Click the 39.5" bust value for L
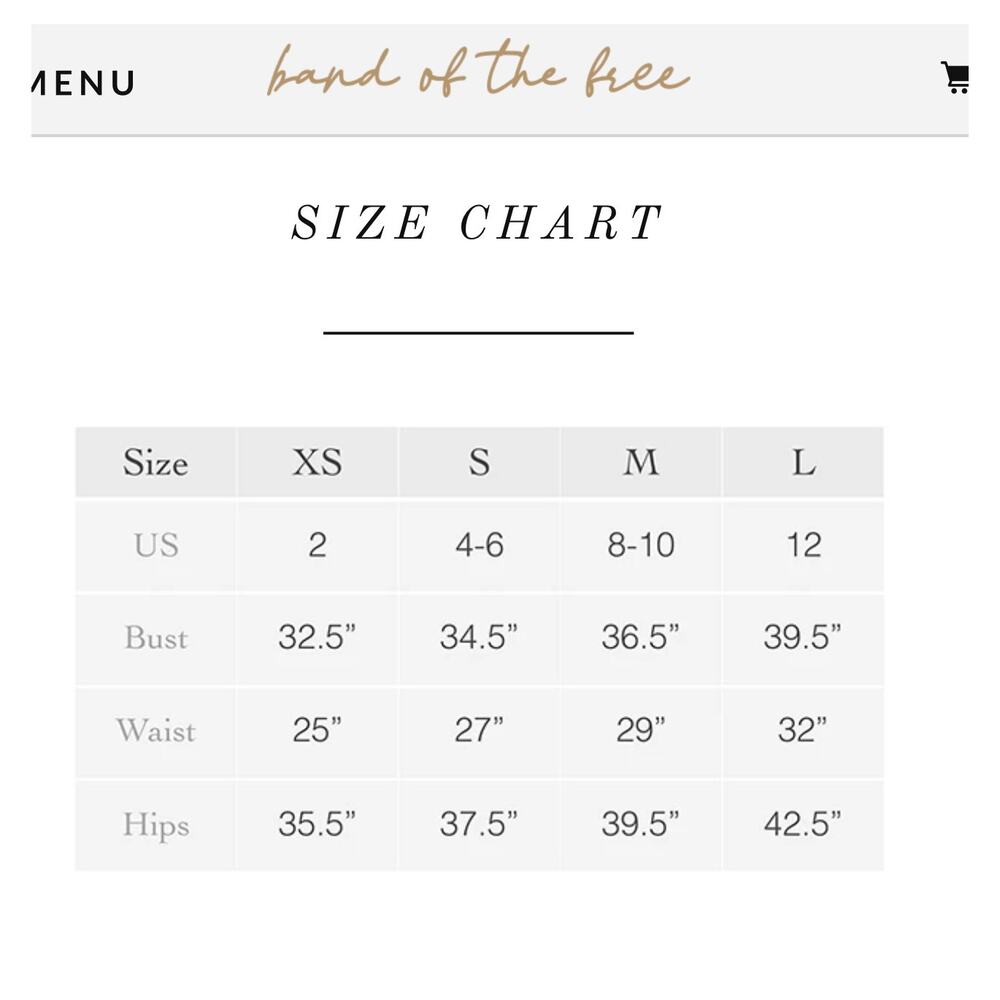 coord(804,638)
